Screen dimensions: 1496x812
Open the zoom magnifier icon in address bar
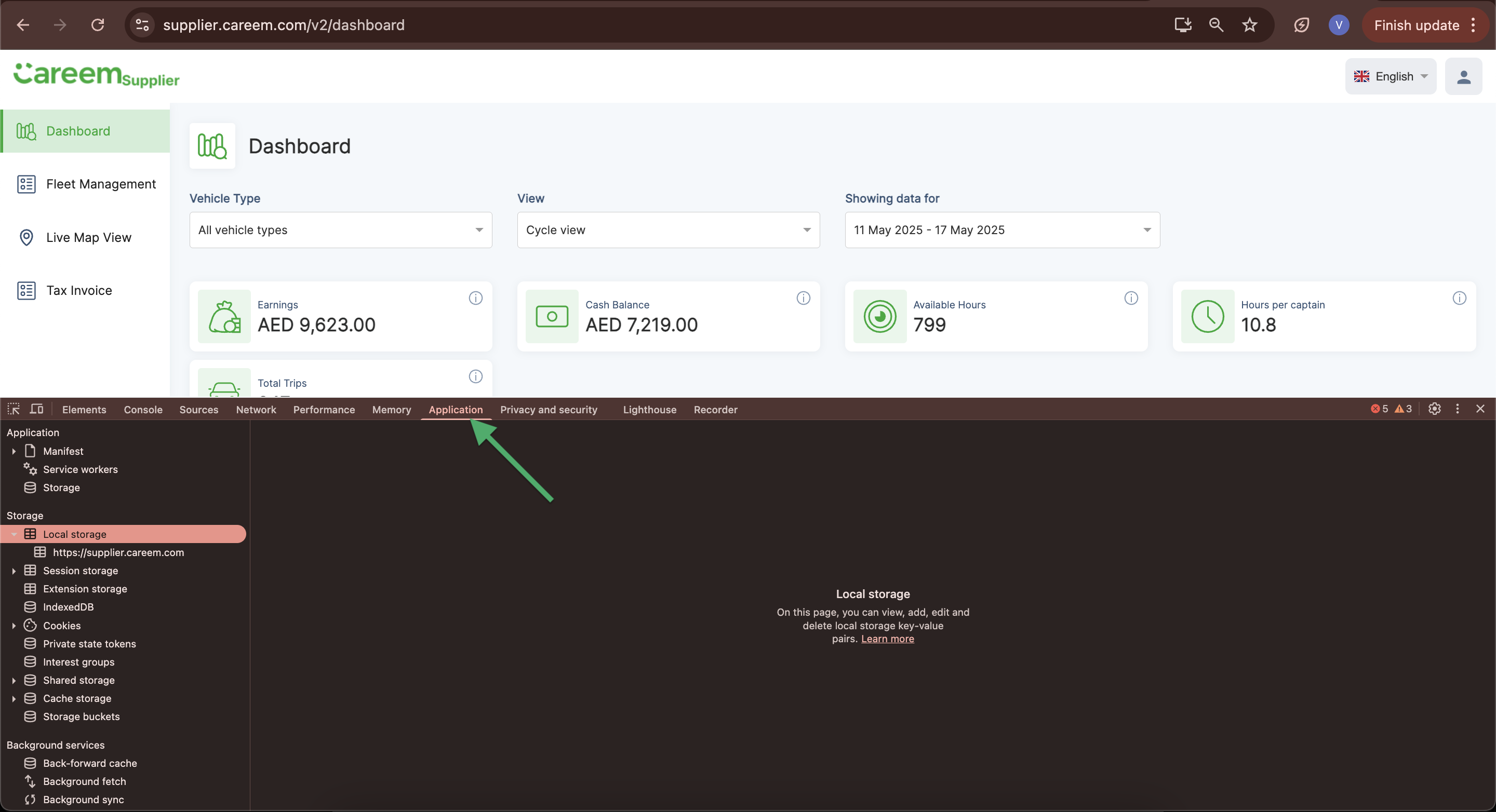[1216, 25]
